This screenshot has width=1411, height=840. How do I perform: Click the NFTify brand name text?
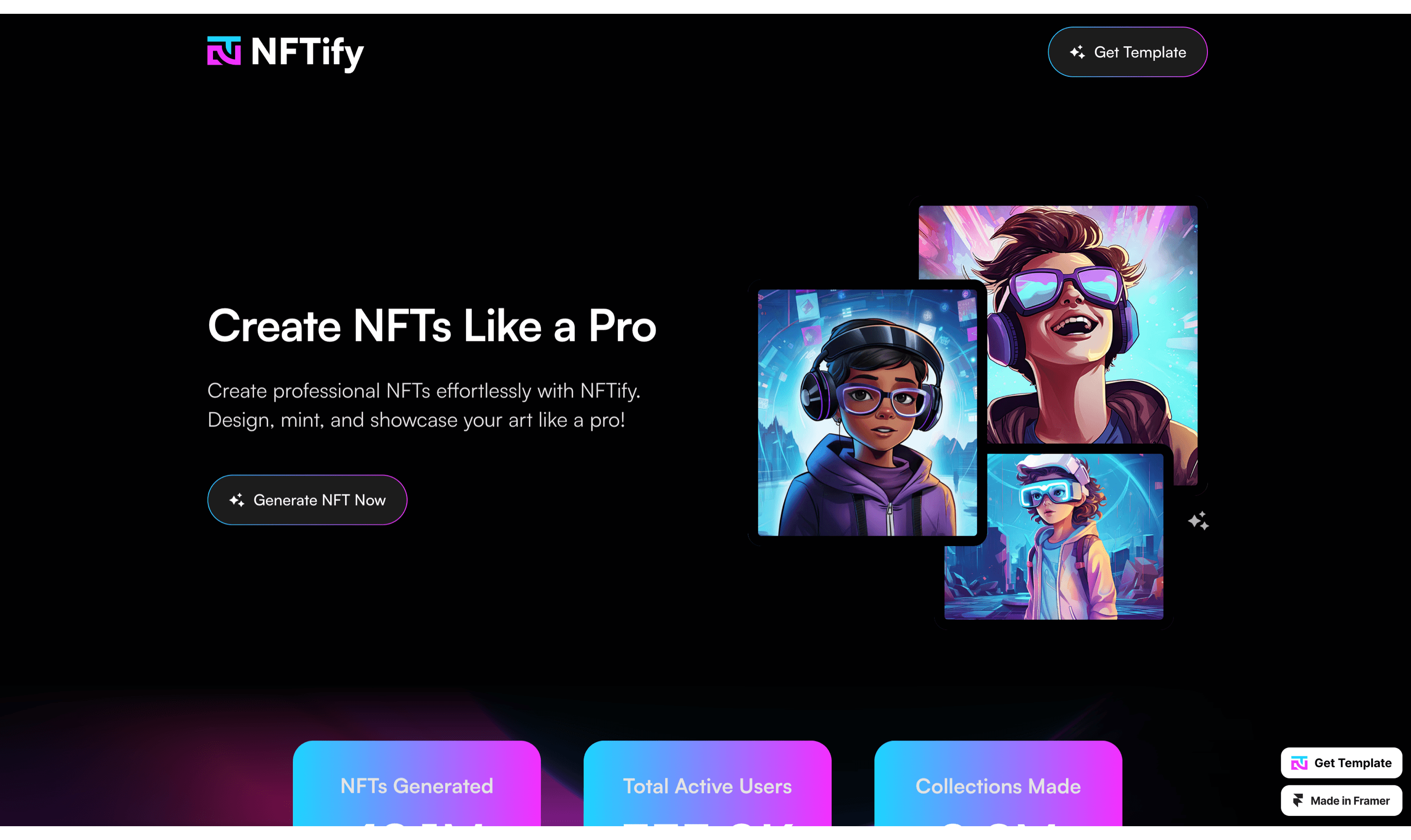pyautogui.click(x=307, y=53)
